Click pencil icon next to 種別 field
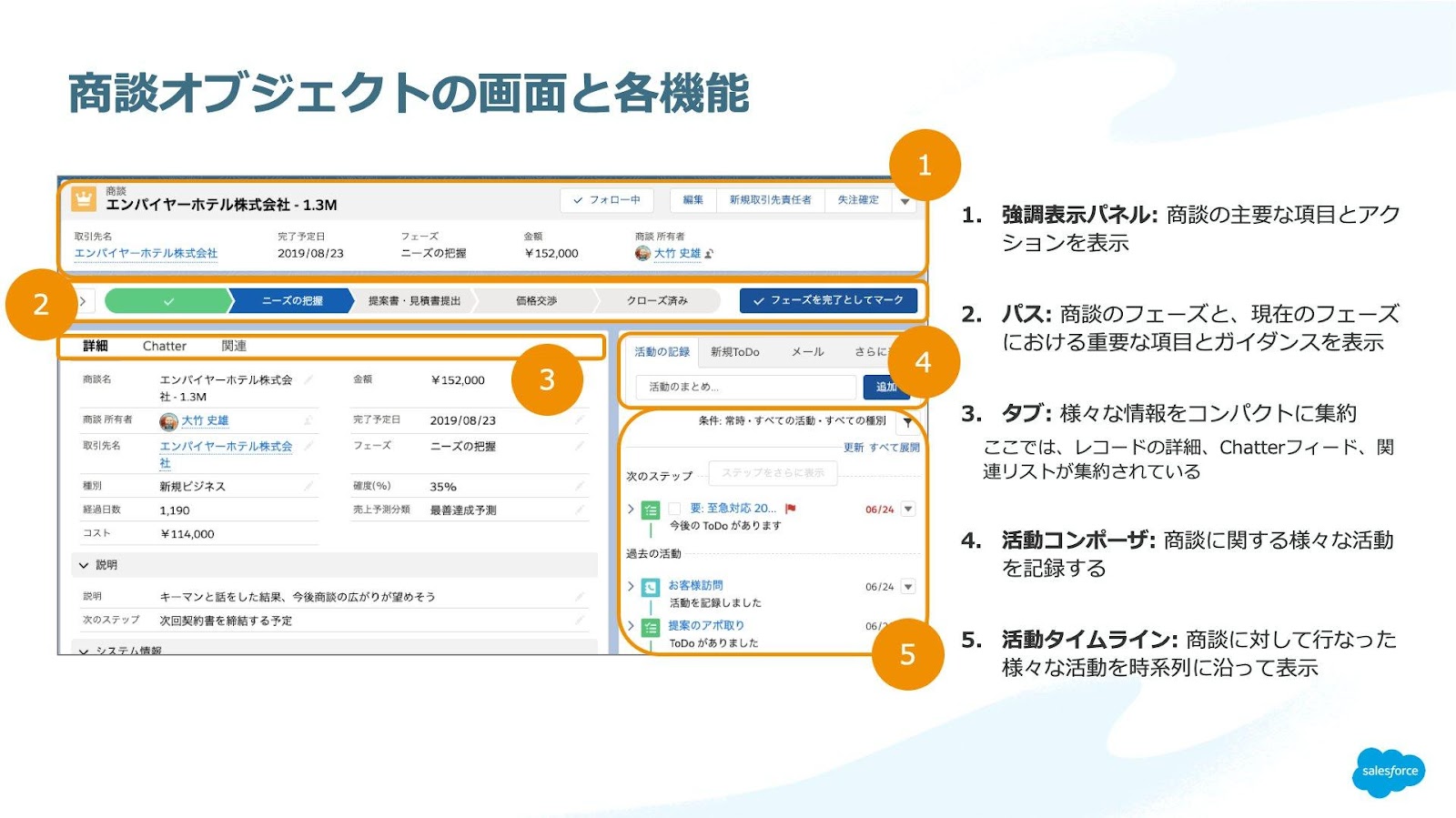 coord(308,486)
